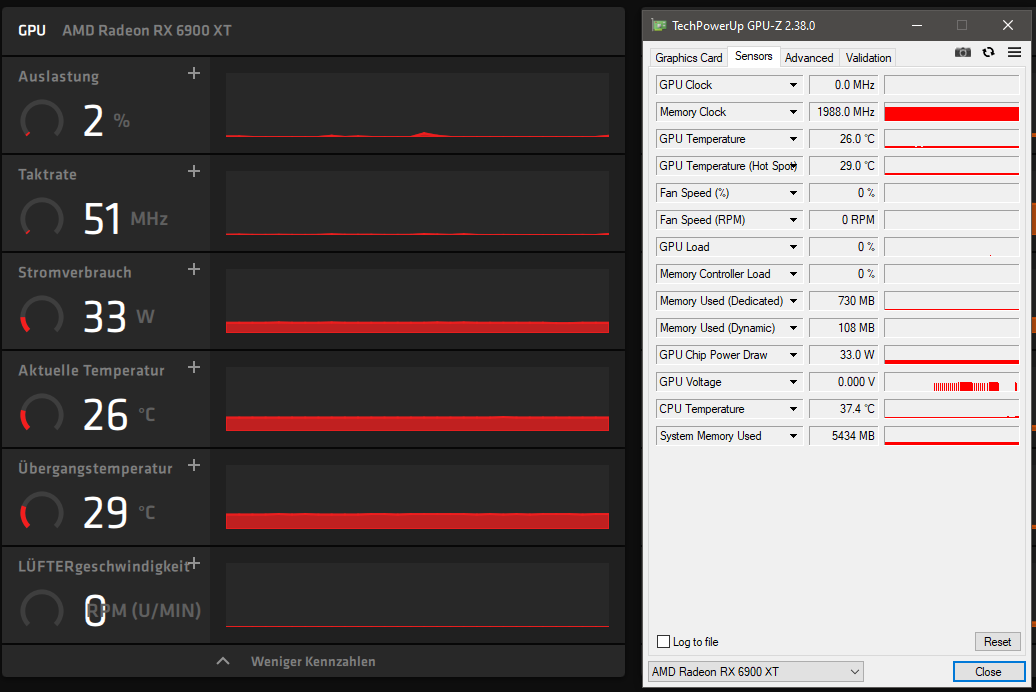Click the GPU-Z app icon in title bar

pos(659,25)
